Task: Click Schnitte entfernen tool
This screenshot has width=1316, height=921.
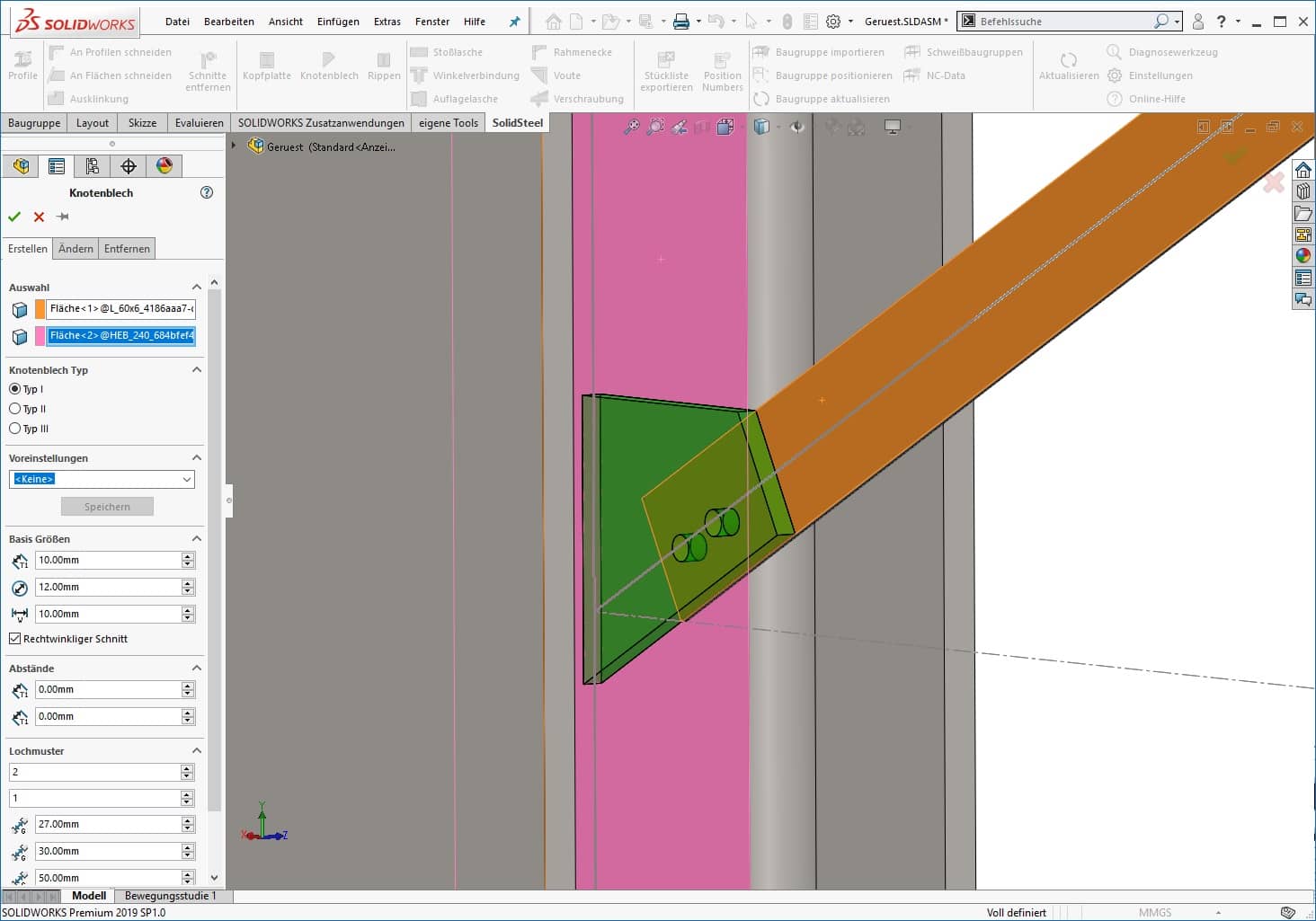Action: click(x=208, y=71)
